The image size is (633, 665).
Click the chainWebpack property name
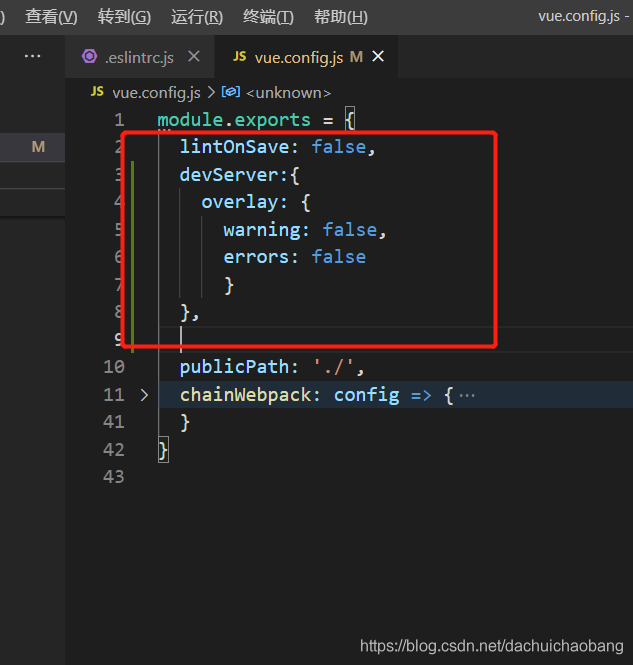click(245, 395)
